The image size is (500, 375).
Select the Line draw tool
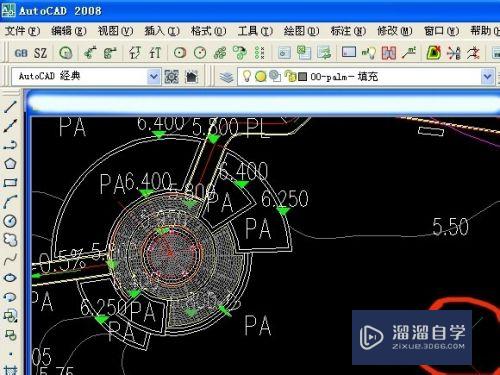pos(10,107)
